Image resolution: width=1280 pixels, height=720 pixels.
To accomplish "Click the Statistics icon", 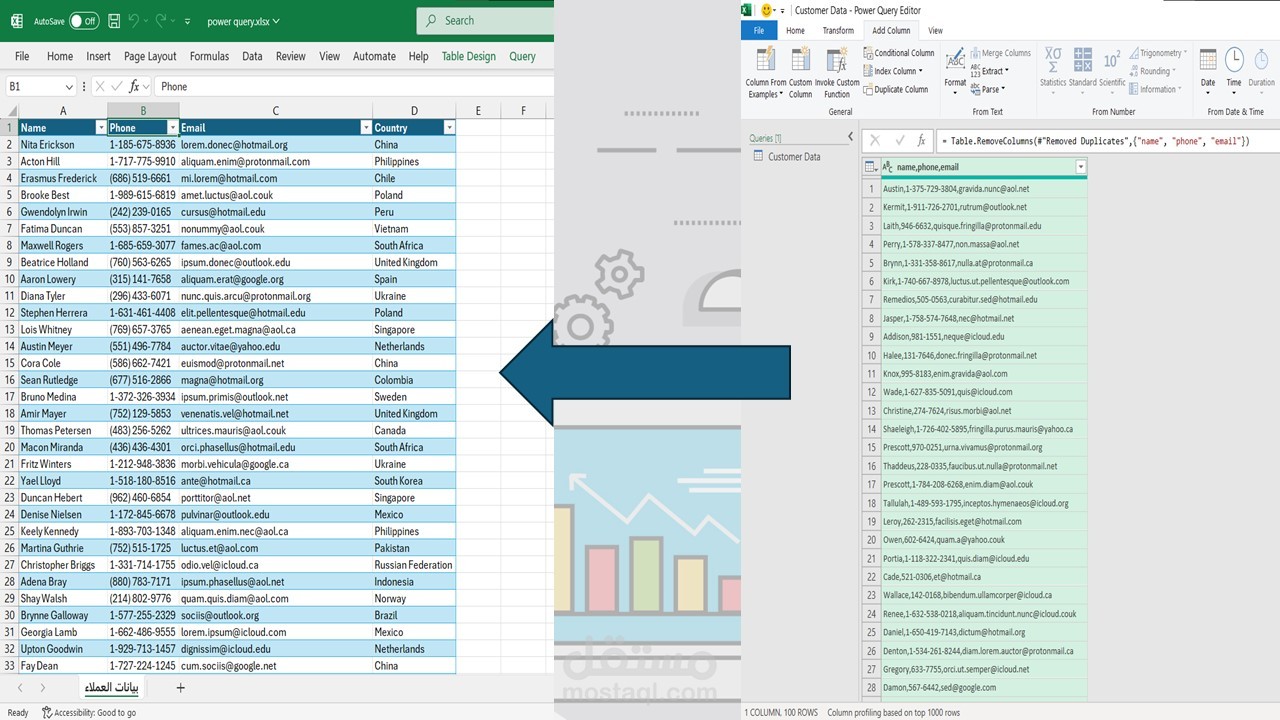I will pyautogui.click(x=1053, y=60).
